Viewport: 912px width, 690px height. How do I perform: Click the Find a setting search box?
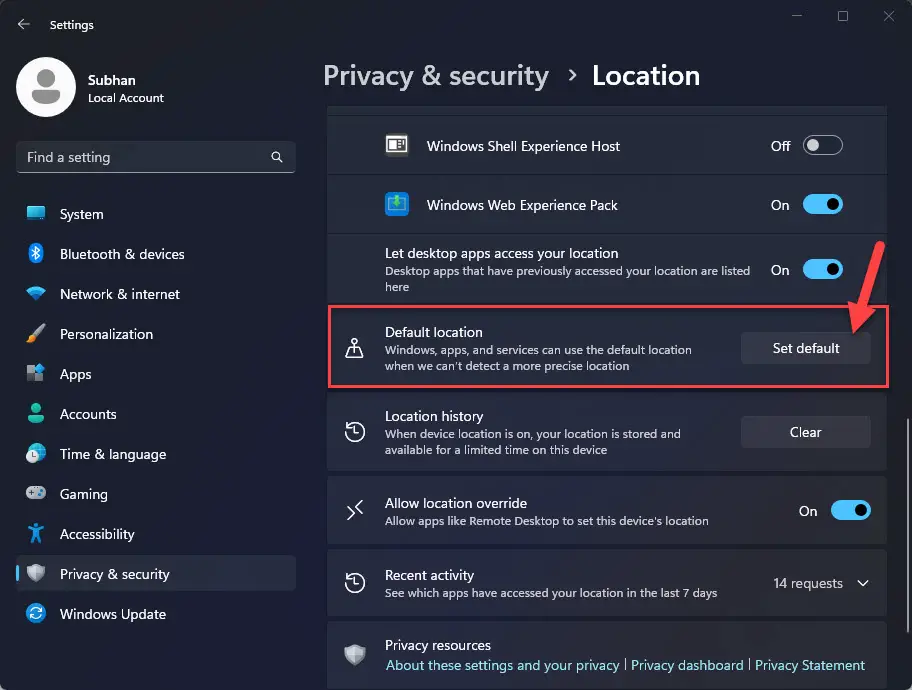(156, 157)
